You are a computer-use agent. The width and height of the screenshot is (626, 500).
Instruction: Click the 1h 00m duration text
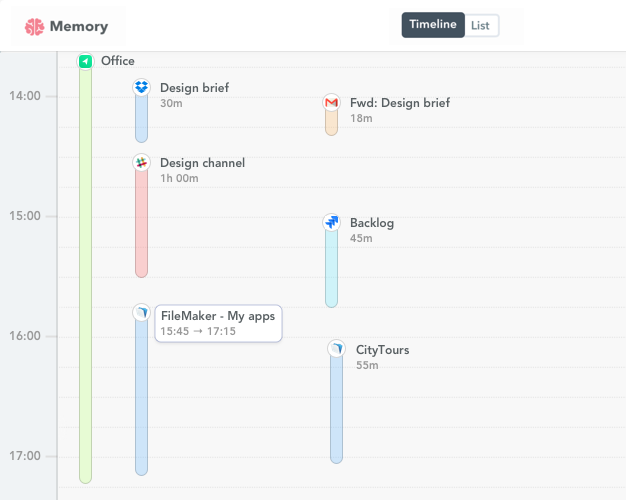point(179,179)
